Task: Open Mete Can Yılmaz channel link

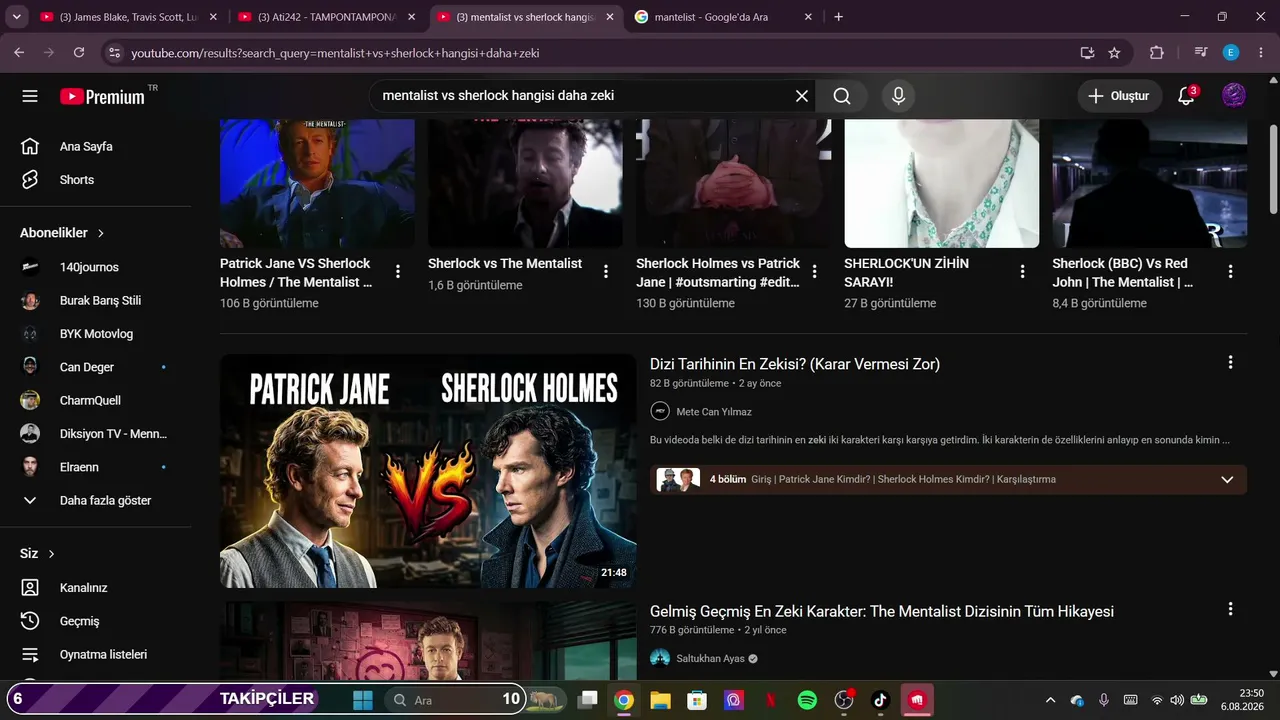Action: [714, 412]
